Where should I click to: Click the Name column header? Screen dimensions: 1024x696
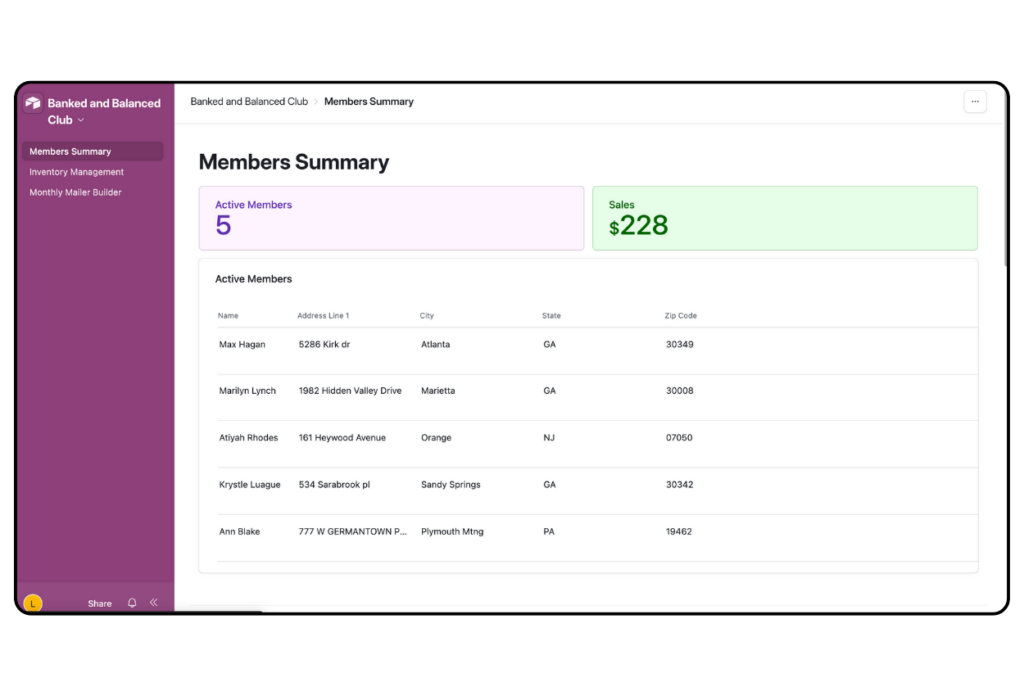pyautogui.click(x=227, y=315)
